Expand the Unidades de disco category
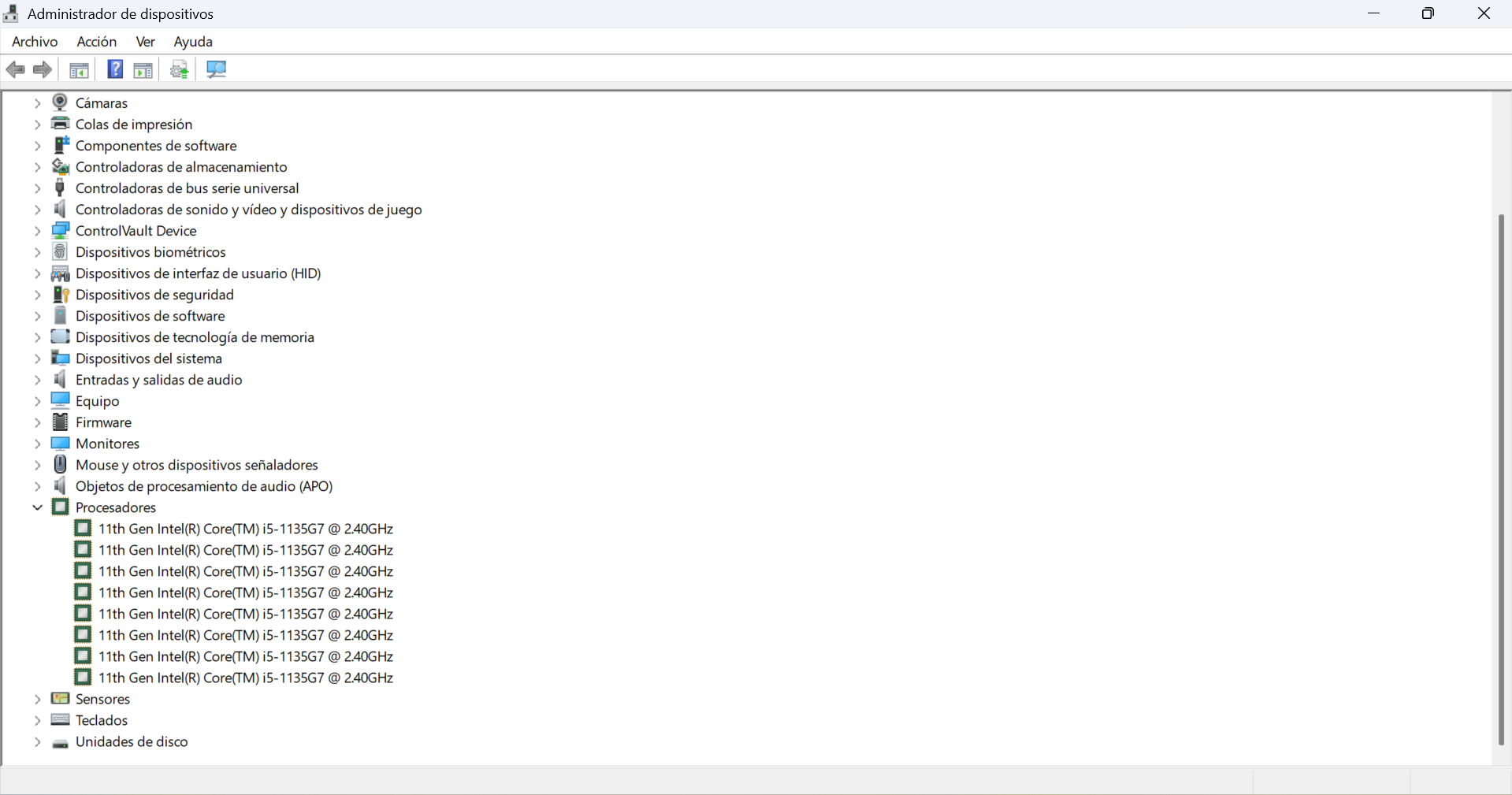 [x=37, y=741]
